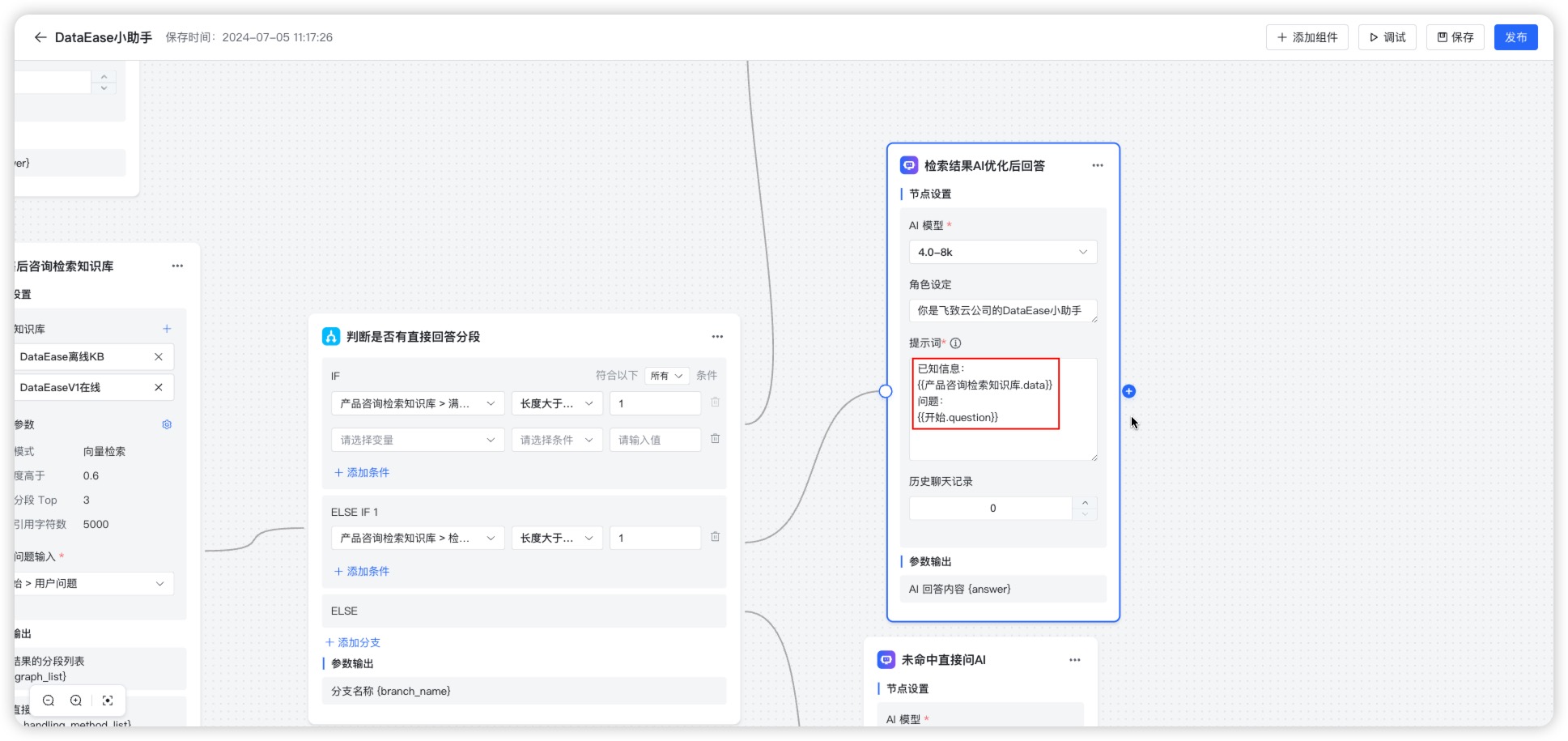Click the 向量检索 mode value
This screenshot has height=741, width=1568.
pos(104,451)
